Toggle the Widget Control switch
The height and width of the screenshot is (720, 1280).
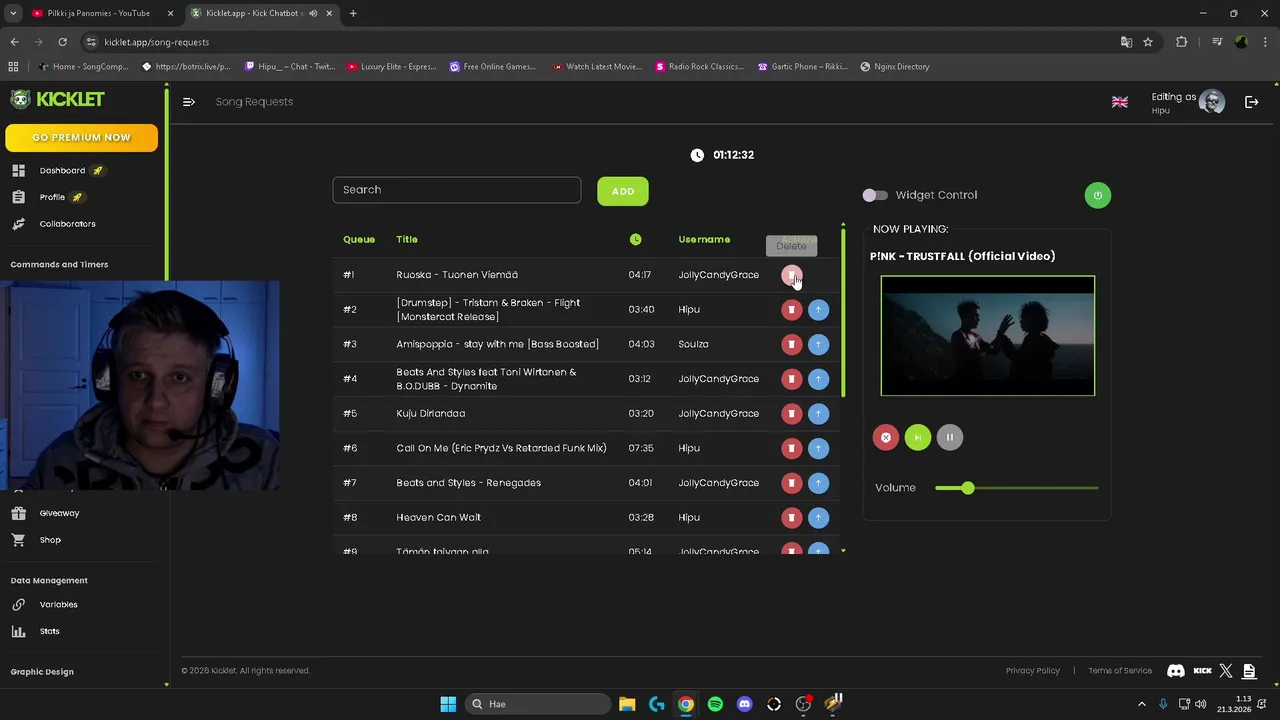click(x=875, y=195)
